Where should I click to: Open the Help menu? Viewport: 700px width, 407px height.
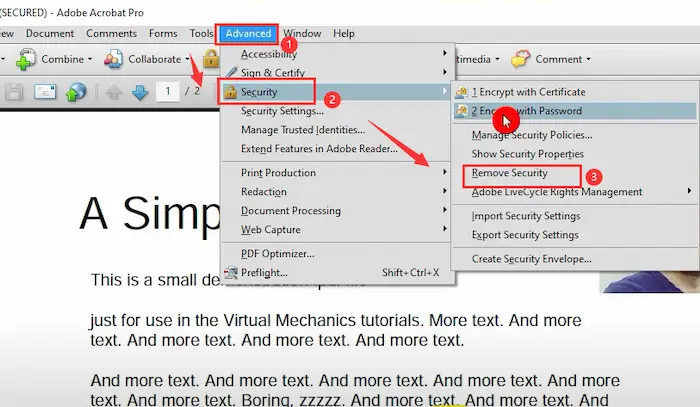point(344,33)
